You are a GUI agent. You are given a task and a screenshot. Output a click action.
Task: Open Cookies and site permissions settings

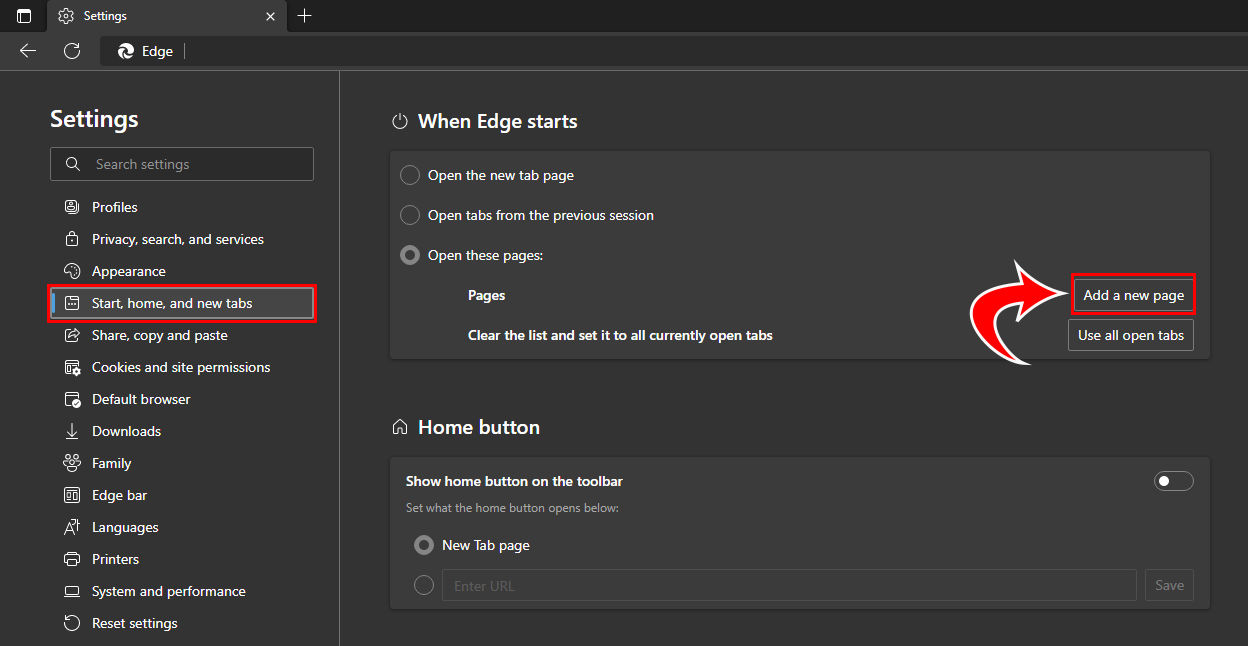point(180,367)
